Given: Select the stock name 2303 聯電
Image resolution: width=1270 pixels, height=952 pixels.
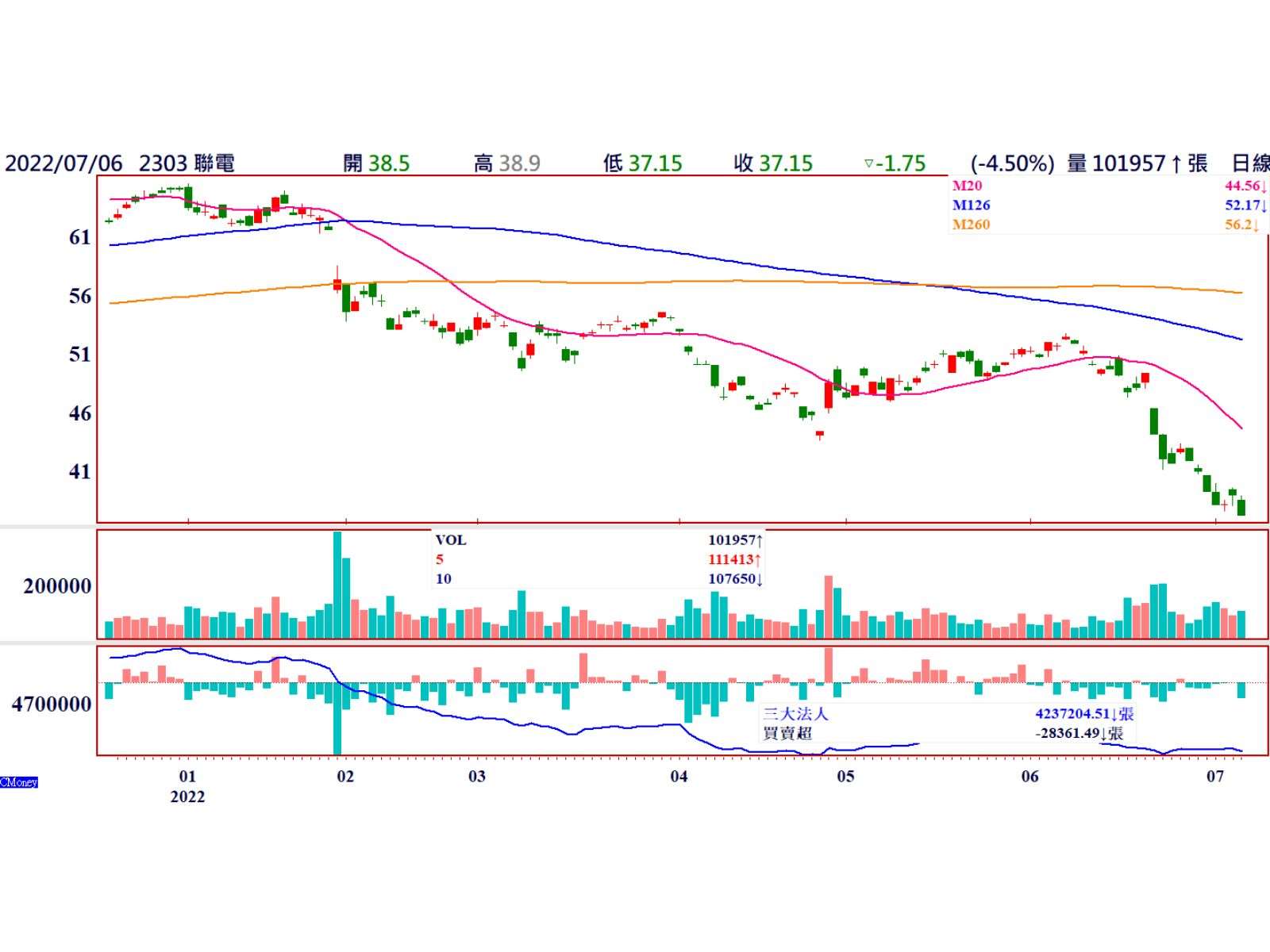Looking at the screenshot, I should [187, 163].
